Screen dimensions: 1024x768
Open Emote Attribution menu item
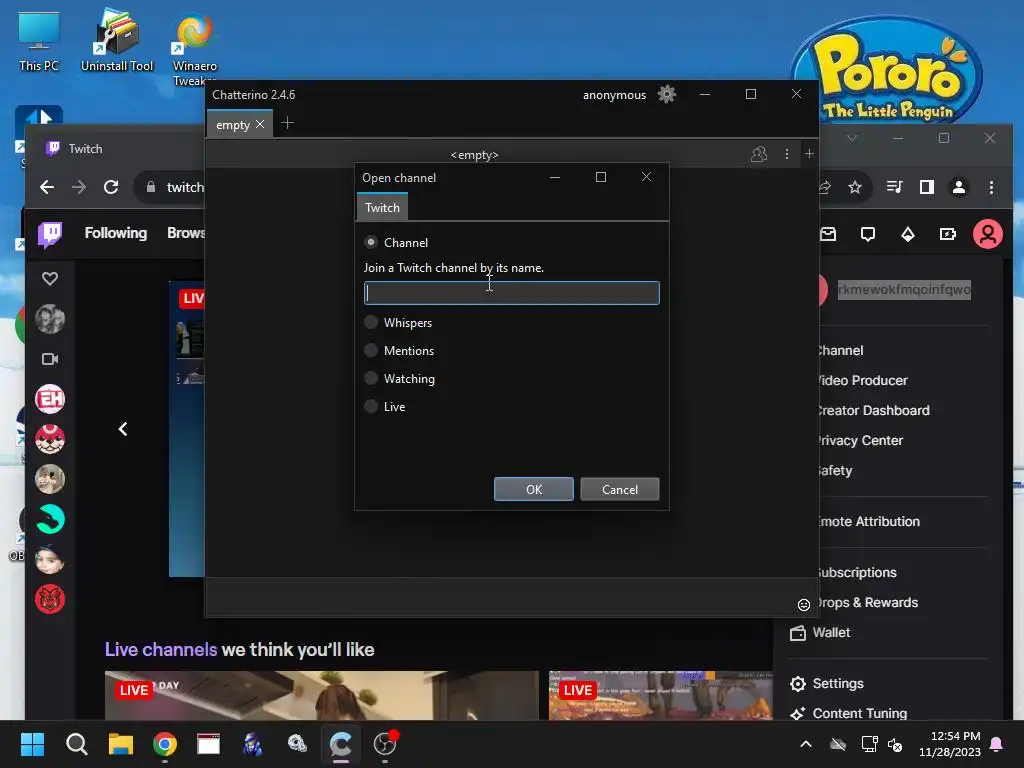(868, 522)
